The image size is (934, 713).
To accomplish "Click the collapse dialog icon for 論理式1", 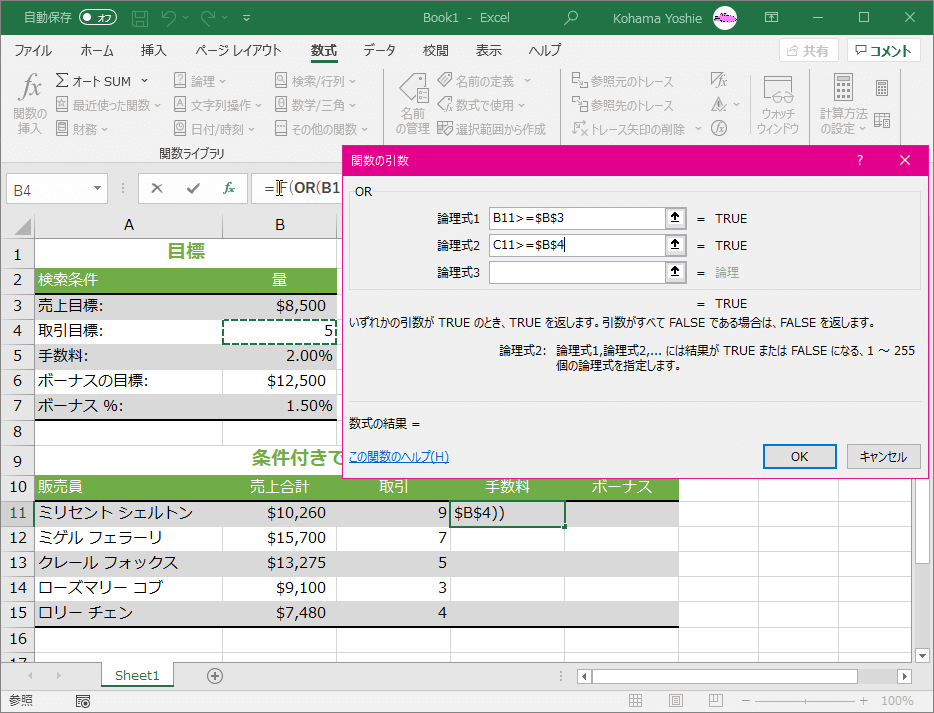I will [676, 218].
